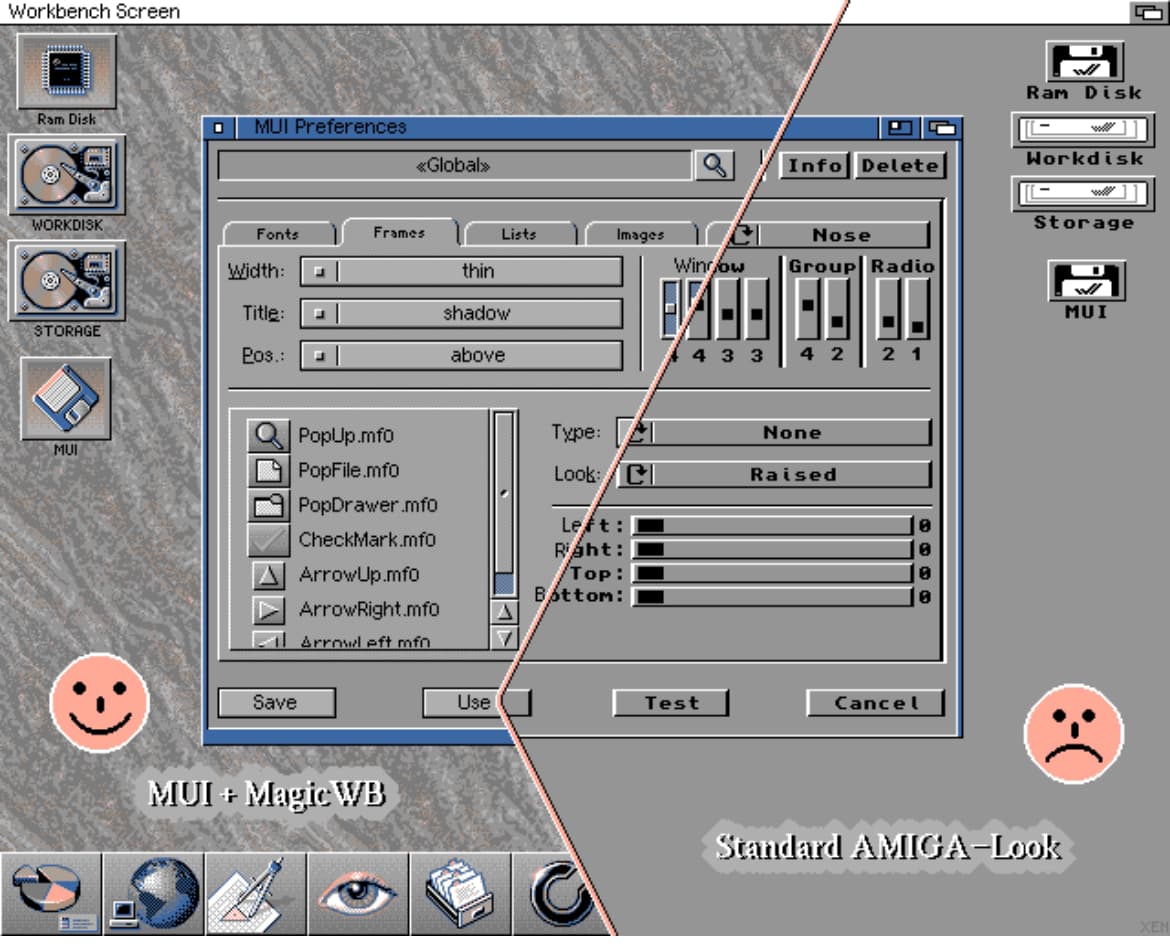
Task: Click Workbench screen depth gadget
Action: [1148, 12]
